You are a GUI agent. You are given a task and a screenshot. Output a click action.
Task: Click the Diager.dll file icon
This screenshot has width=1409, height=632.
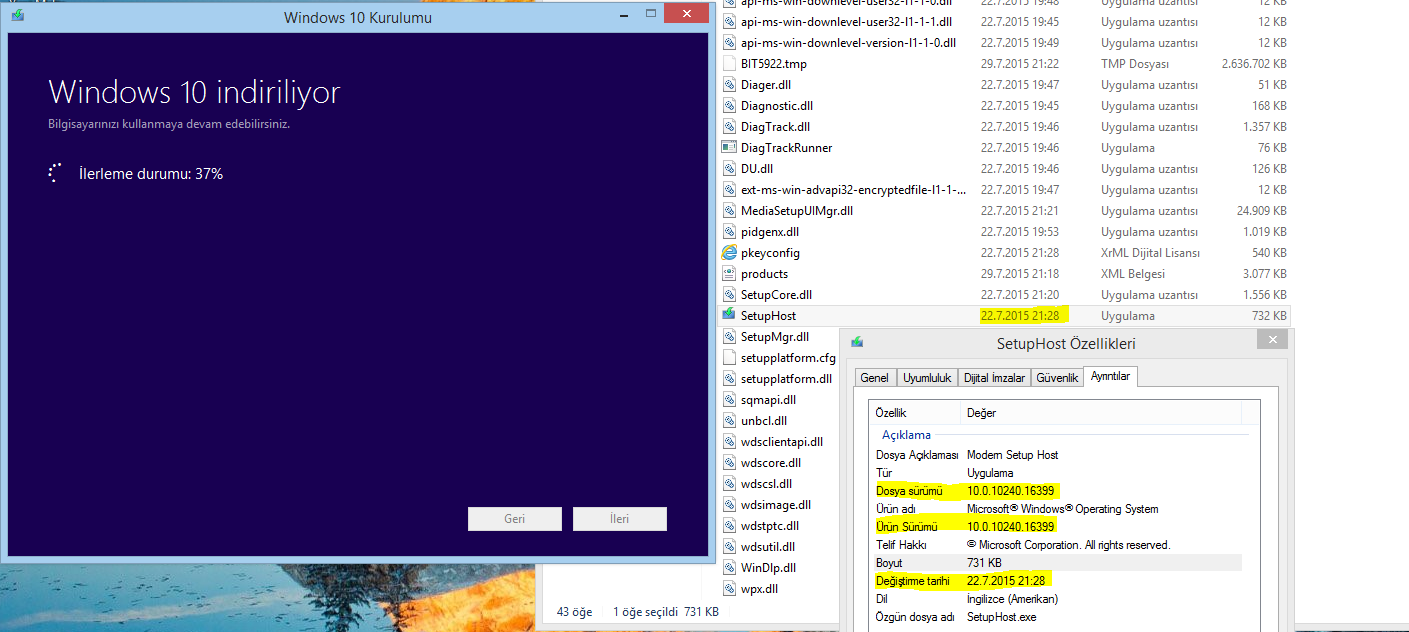pyautogui.click(x=729, y=84)
